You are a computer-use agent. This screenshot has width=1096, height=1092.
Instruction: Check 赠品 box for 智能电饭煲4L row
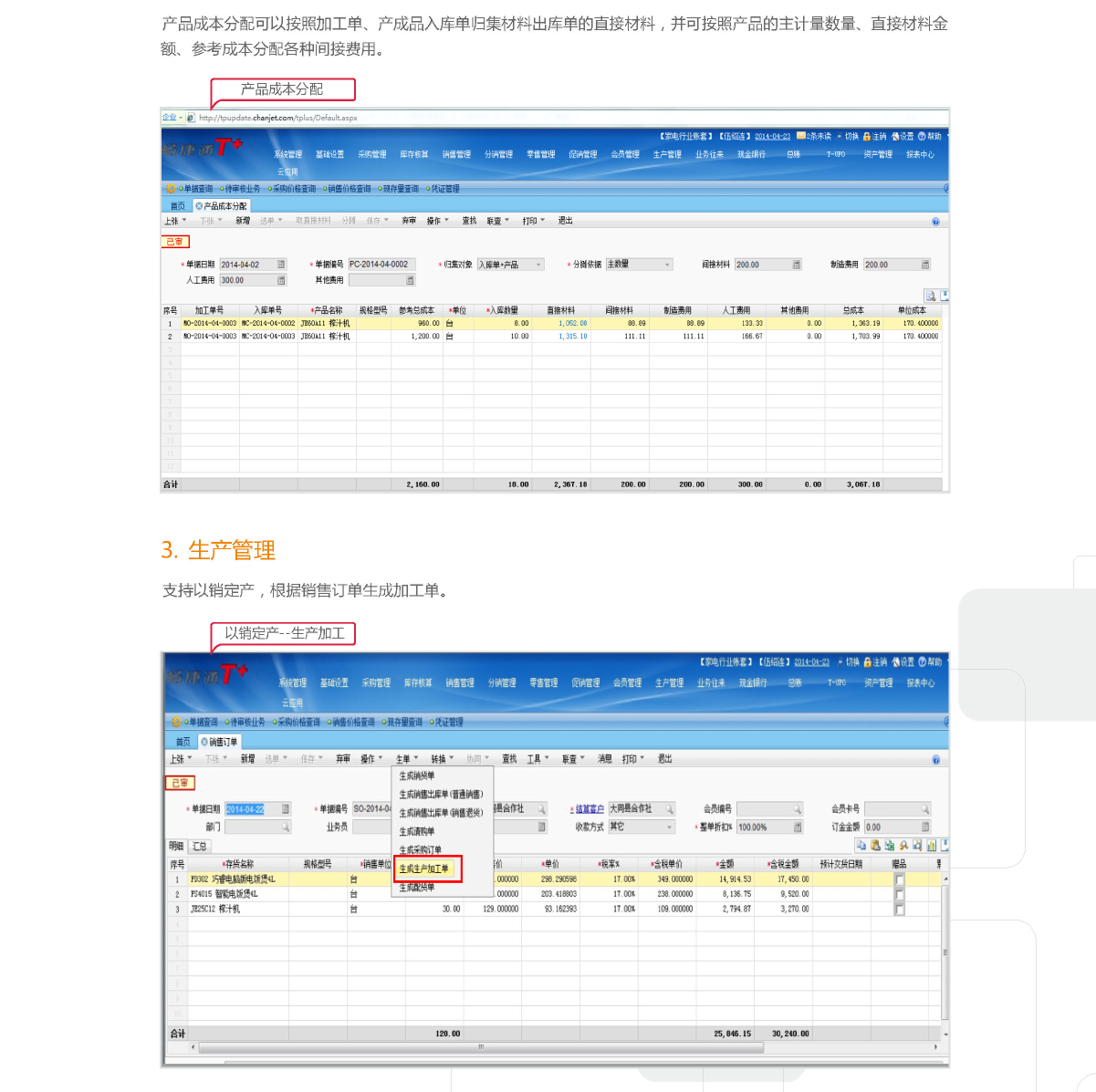click(899, 894)
